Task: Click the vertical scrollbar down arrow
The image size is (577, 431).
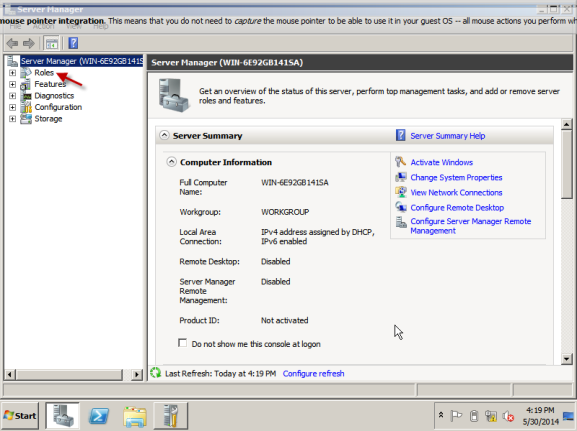Action: point(567,358)
